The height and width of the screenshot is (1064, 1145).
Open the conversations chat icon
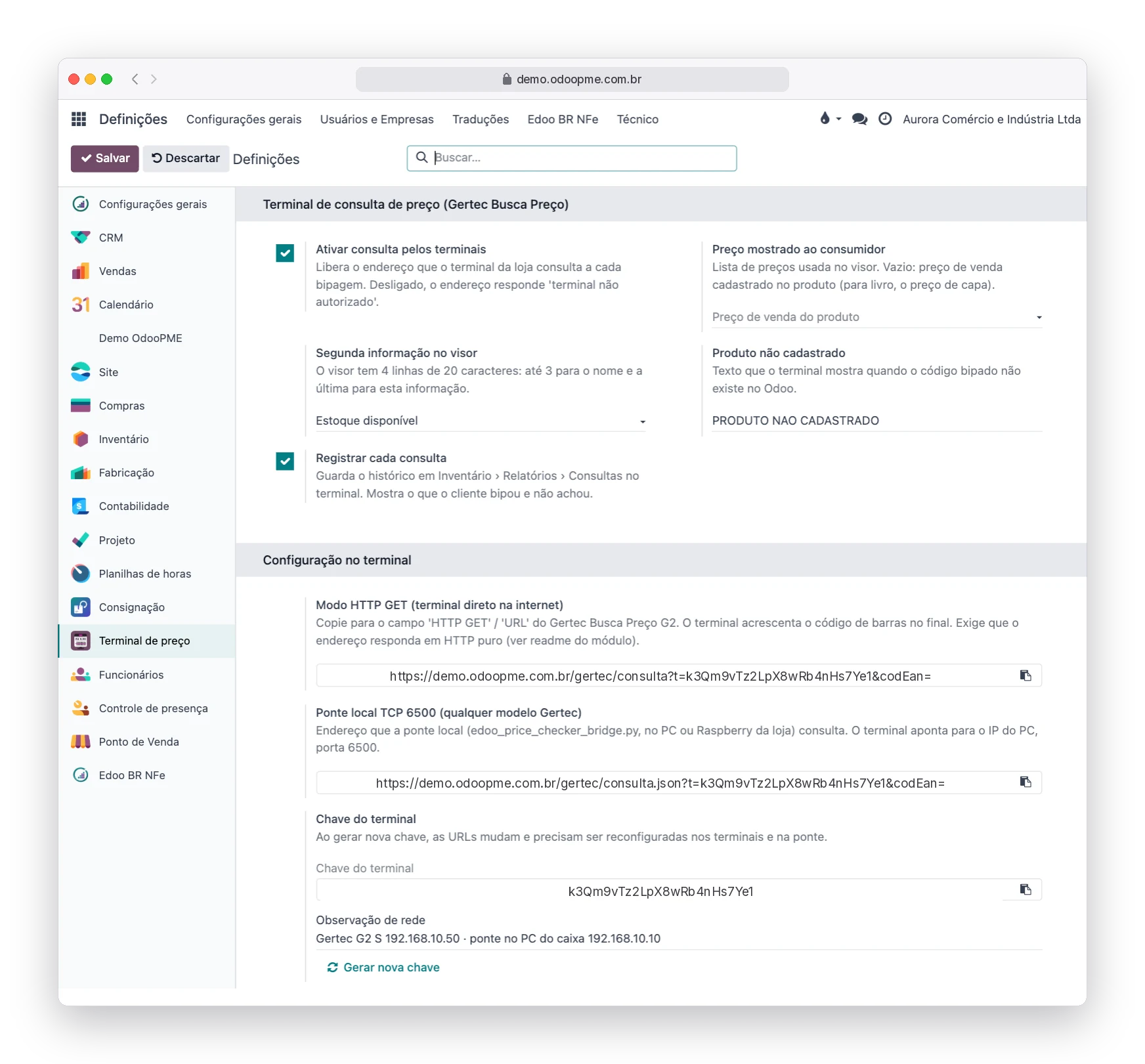click(859, 119)
